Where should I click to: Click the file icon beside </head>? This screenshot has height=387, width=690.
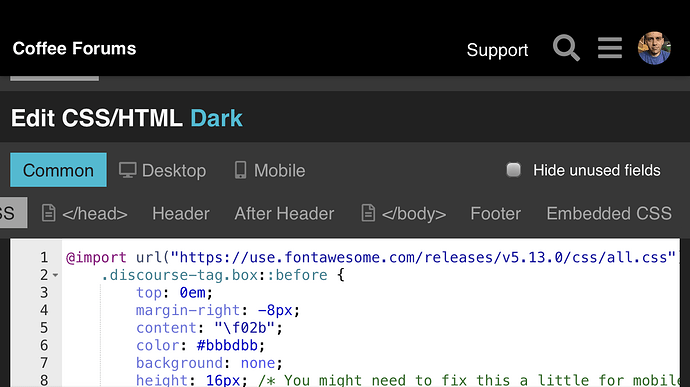click(x=48, y=213)
